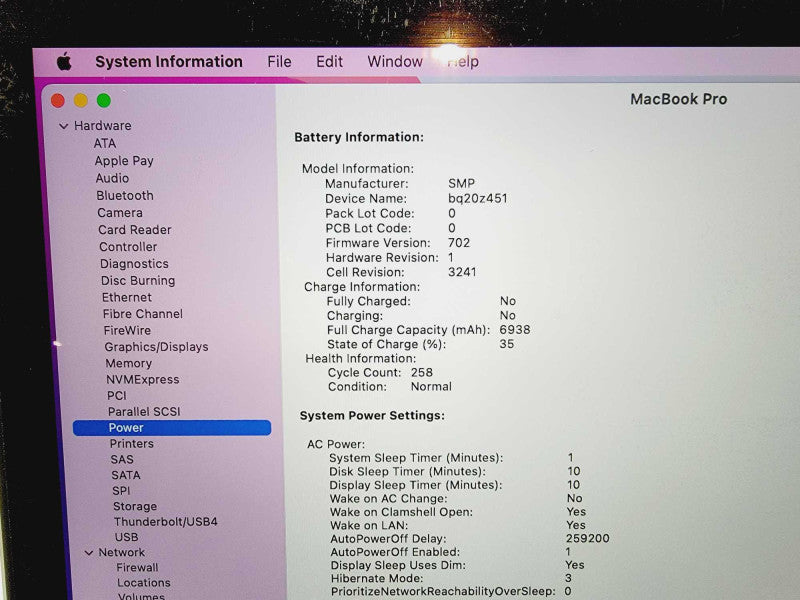Click the Display Sleep Uses Dim label
Image resolution: width=800 pixels, height=600 pixels.
tap(398, 565)
